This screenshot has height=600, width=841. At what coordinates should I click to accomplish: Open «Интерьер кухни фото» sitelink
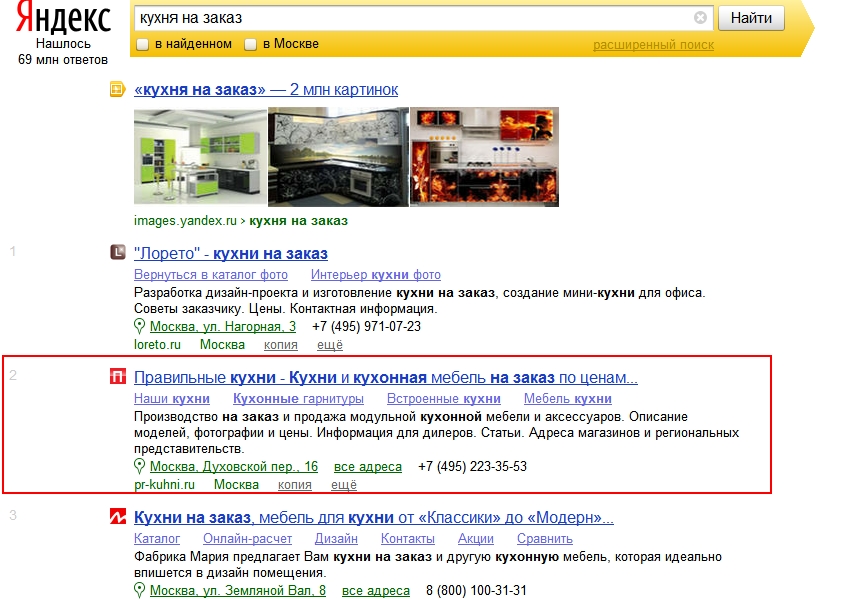coord(376,275)
